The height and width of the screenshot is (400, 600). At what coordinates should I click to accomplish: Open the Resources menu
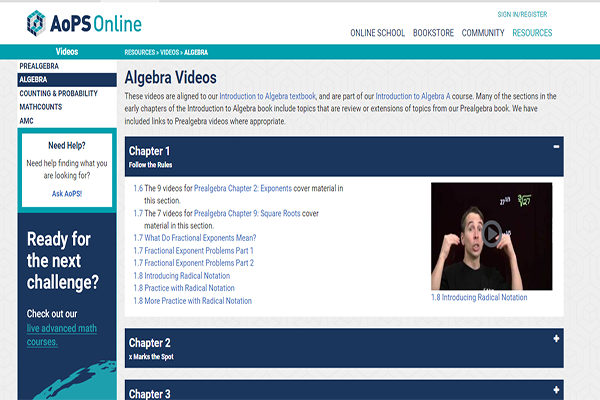[x=532, y=33]
